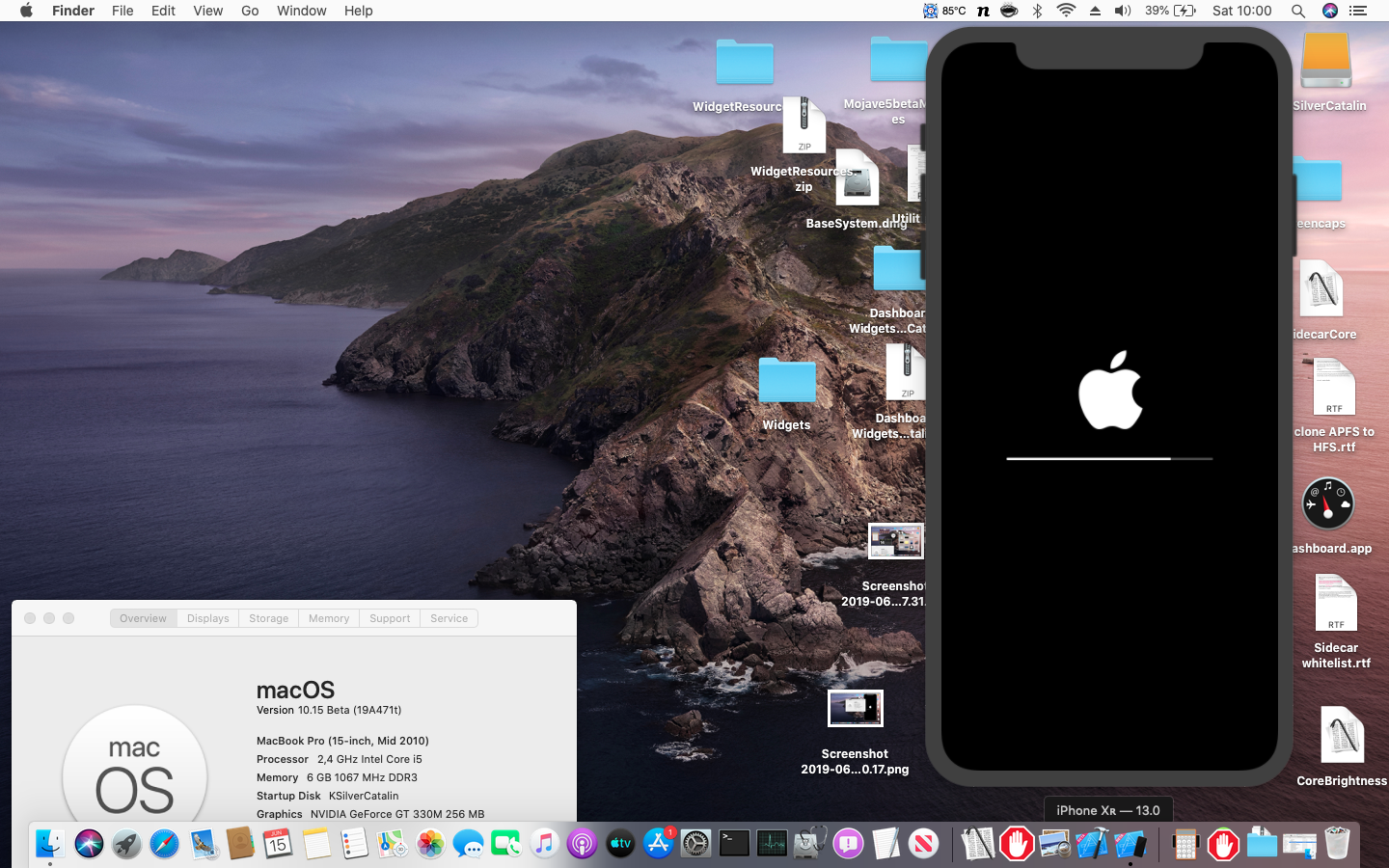
Task: Open Disk Utility stethoscope icon in Dock
Action: (809, 844)
